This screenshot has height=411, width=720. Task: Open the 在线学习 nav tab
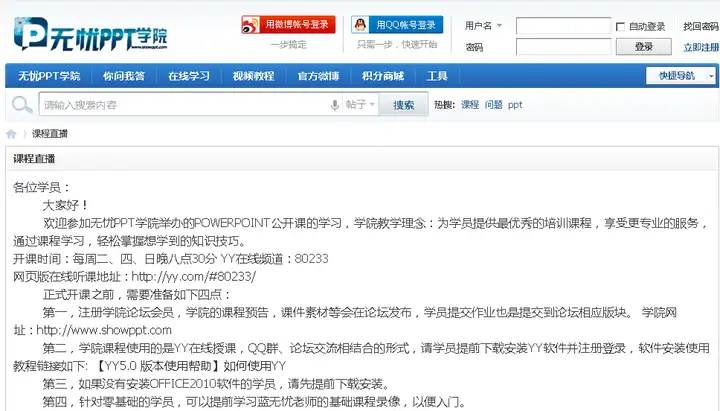[x=189, y=76]
